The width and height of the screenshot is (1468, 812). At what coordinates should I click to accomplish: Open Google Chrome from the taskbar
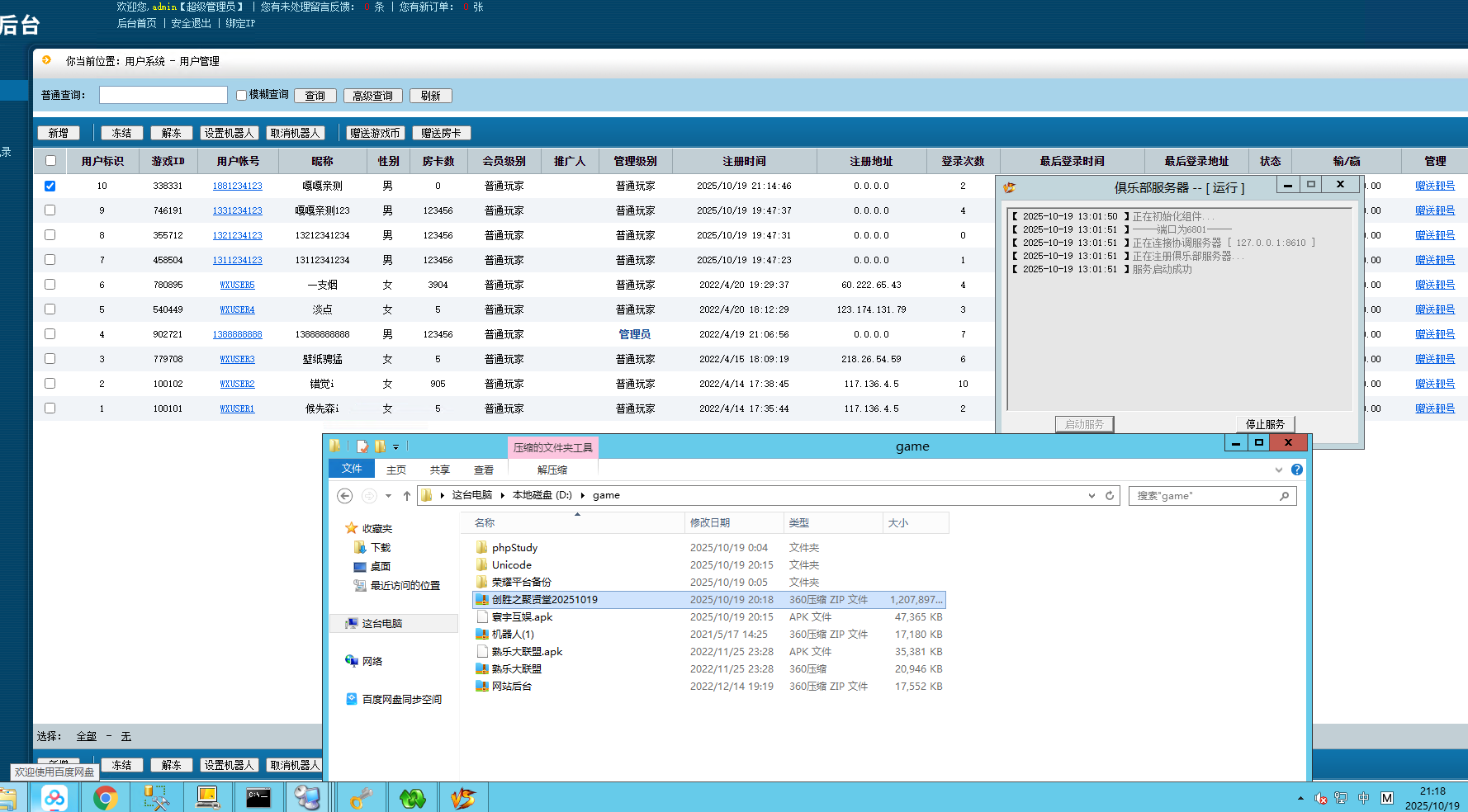pos(105,798)
